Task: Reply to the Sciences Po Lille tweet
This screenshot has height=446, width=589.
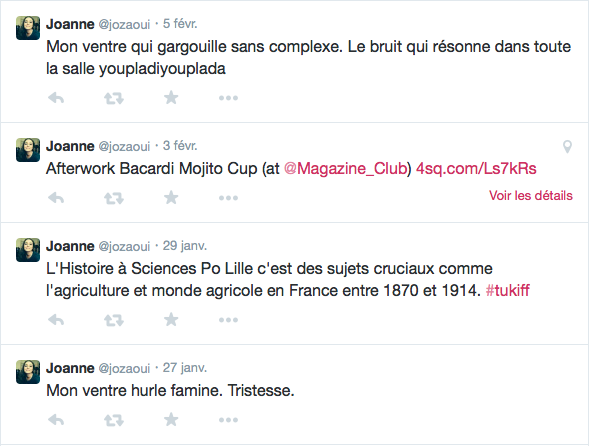Action: tap(56, 320)
